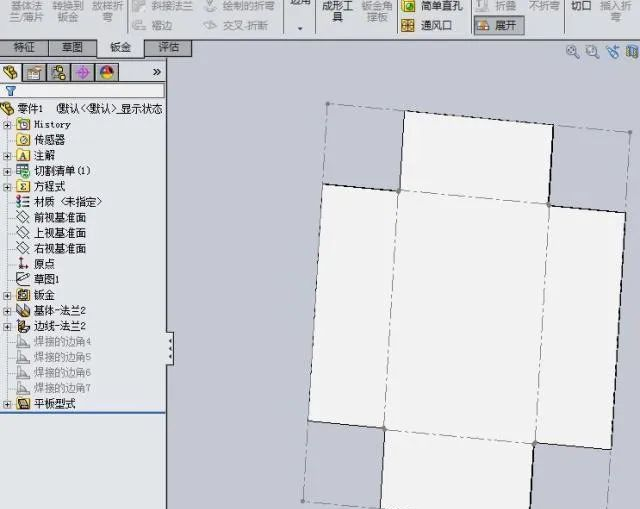Expand the 切割清单(1) cut list
Image resolution: width=640 pixels, height=509 pixels.
pos(7,171)
